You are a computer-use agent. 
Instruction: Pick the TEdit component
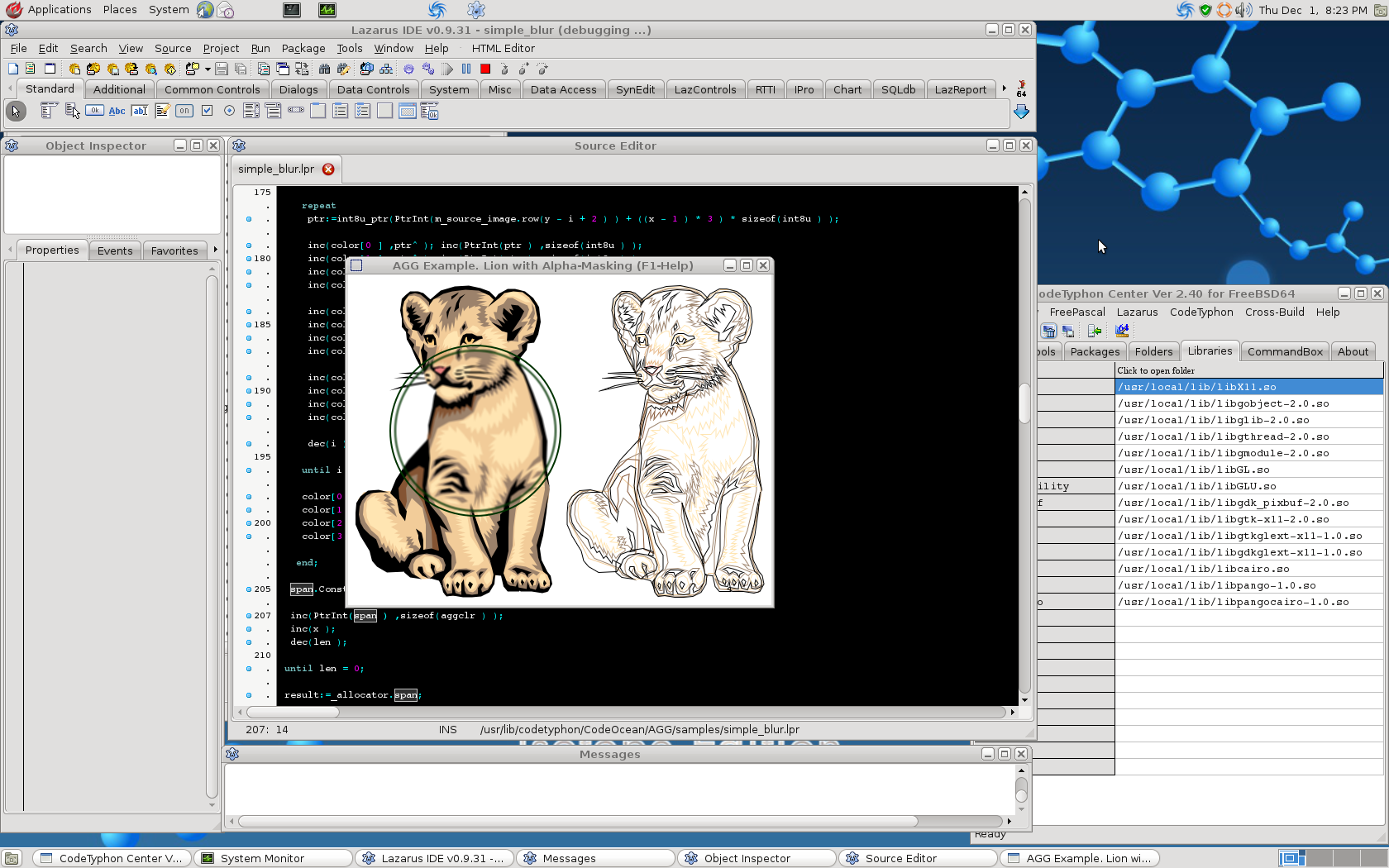140,111
